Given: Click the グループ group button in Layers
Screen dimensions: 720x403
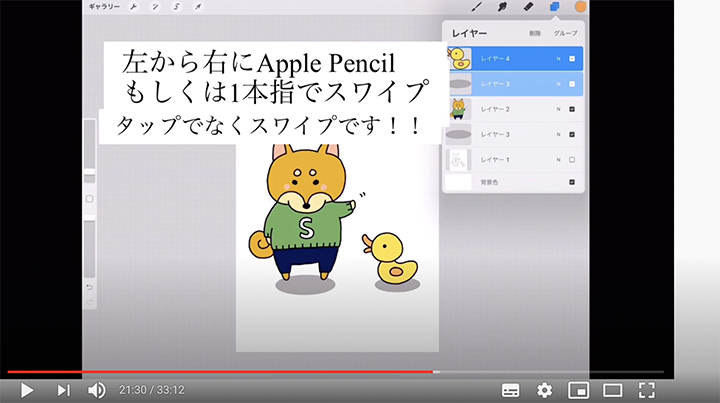Looking at the screenshot, I should click(566, 33).
